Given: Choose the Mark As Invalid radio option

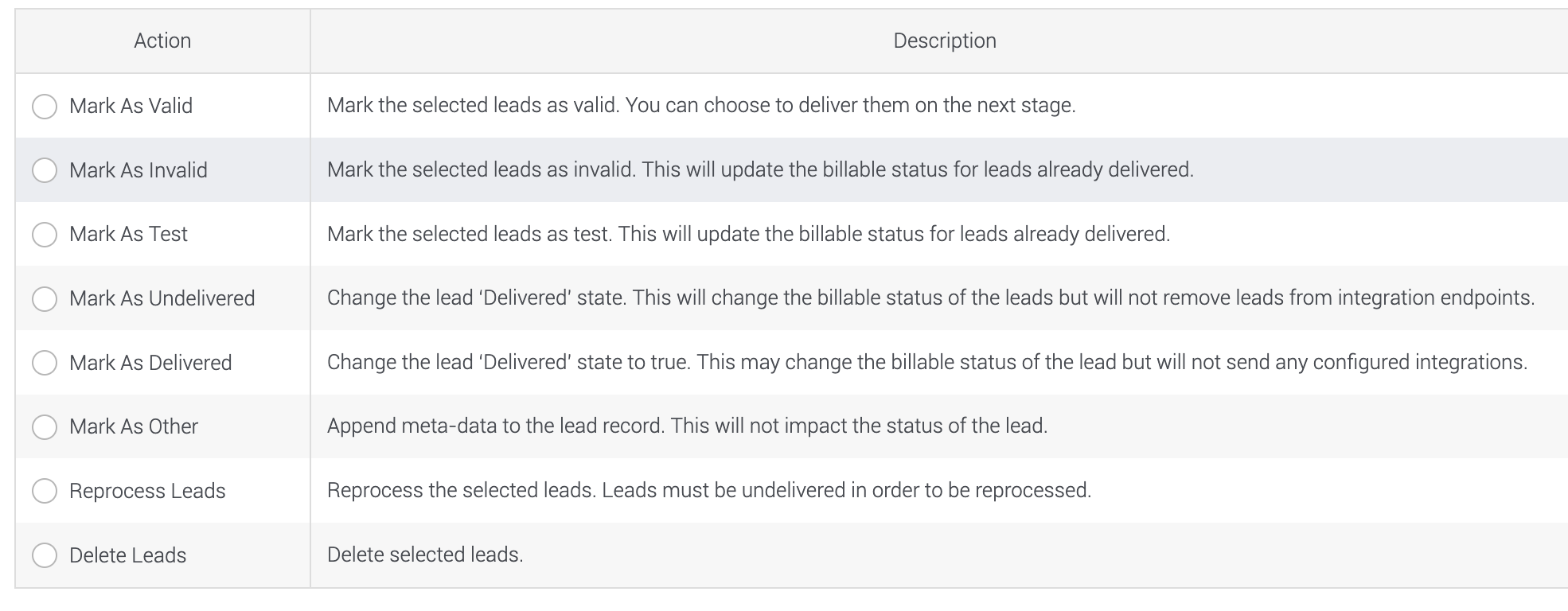Looking at the screenshot, I should tap(45, 170).
